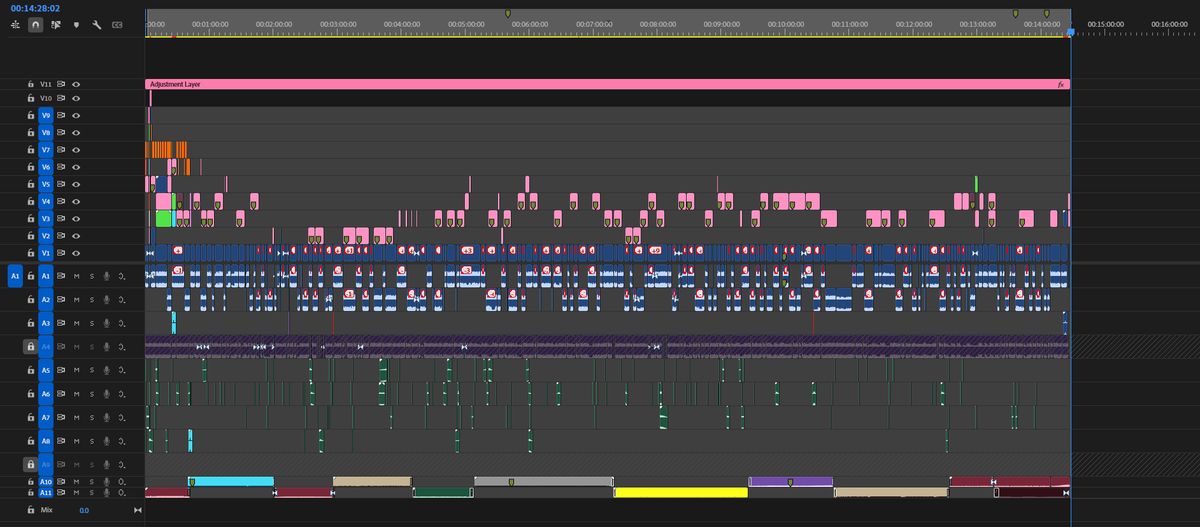Toggle lock on the Mix track
The image size is (1200, 527).
pyautogui.click(x=31, y=510)
